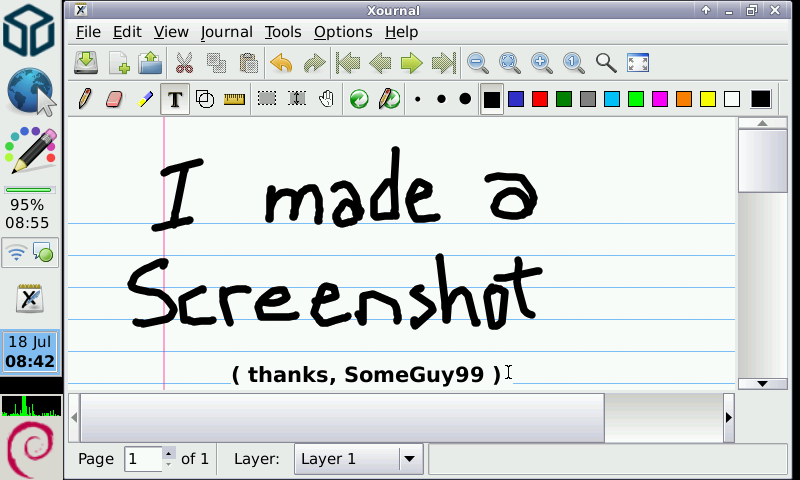Increase page number with the spinner up arrow
The height and width of the screenshot is (480, 800).
click(168, 453)
